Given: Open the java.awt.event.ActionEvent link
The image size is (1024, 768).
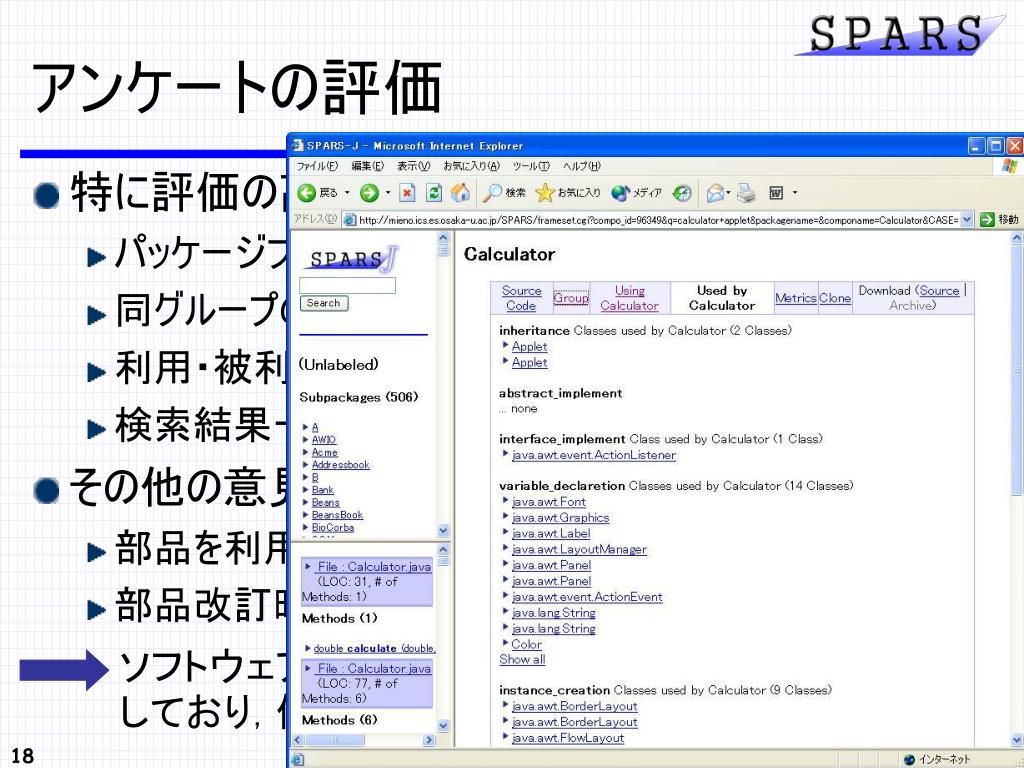Looking at the screenshot, I should pyautogui.click(x=587, y=597).
